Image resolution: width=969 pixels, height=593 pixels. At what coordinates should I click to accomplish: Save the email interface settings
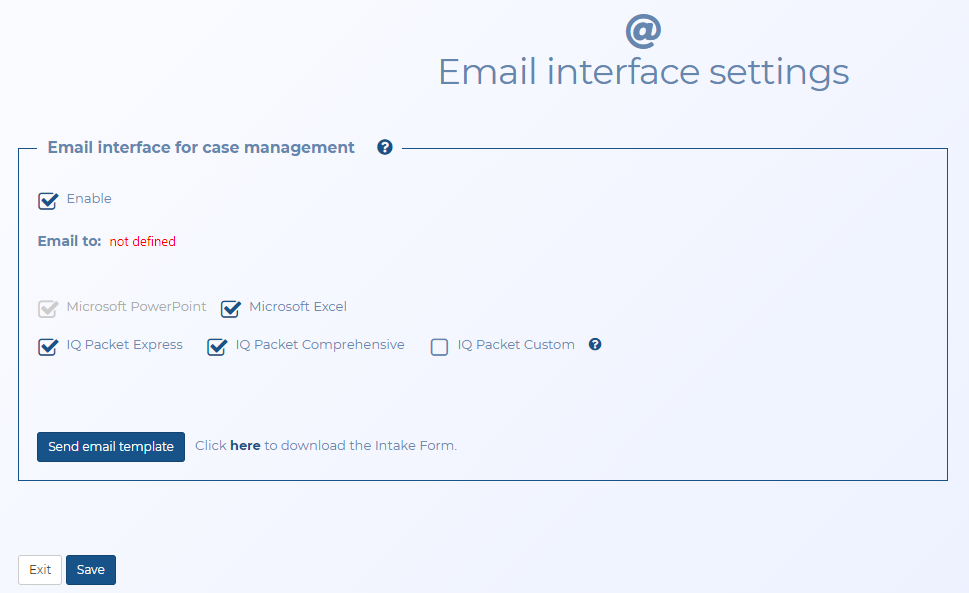point(91,570)
